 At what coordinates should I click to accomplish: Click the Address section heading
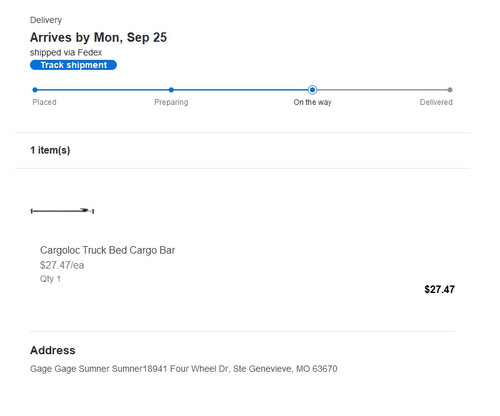click(53, 350)
